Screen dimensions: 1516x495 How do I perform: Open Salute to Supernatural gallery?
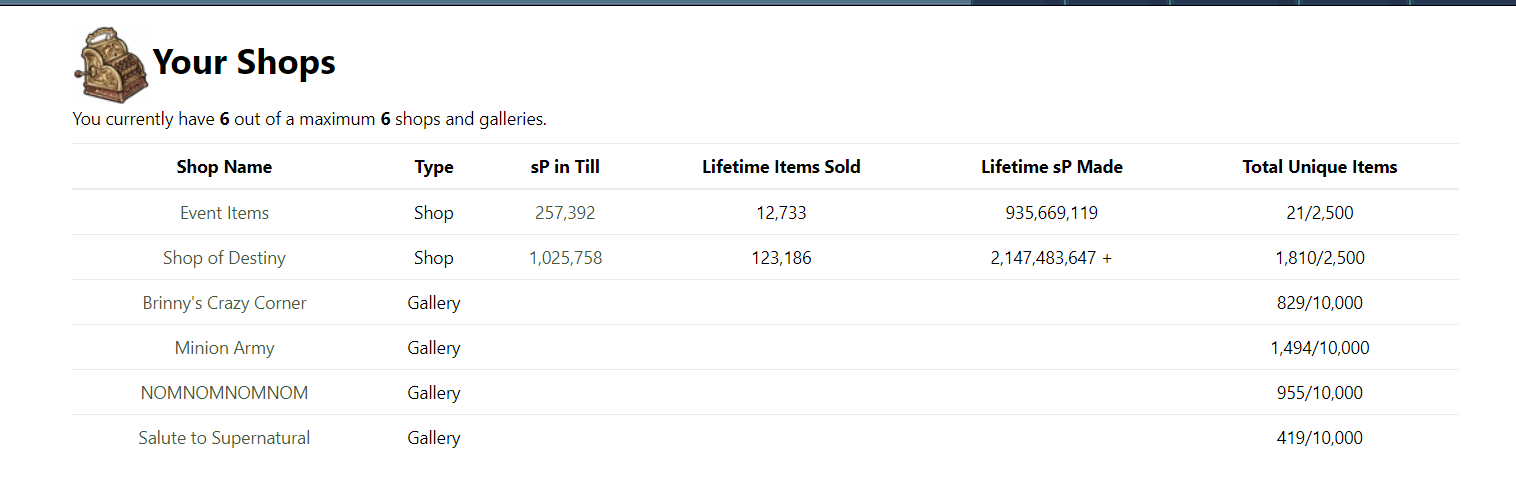[224, 438]
